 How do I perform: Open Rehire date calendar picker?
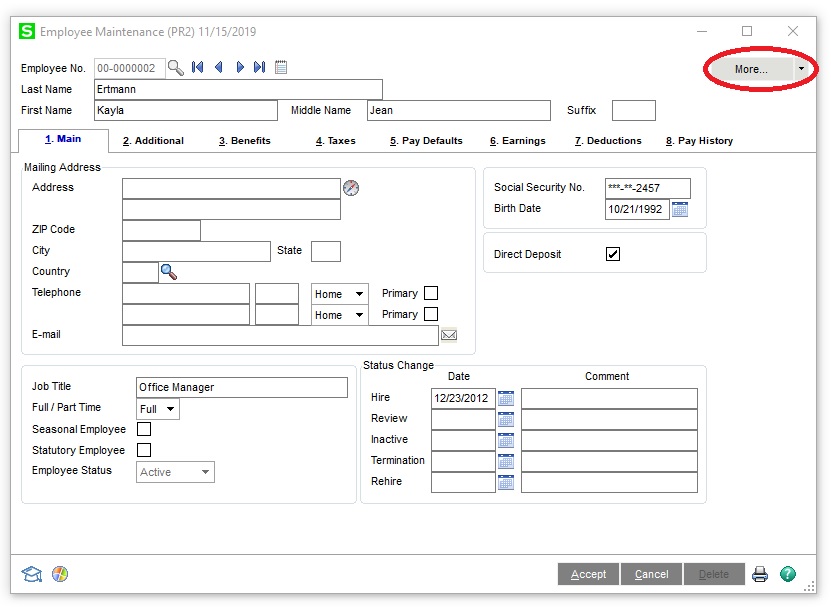[506, 482]
